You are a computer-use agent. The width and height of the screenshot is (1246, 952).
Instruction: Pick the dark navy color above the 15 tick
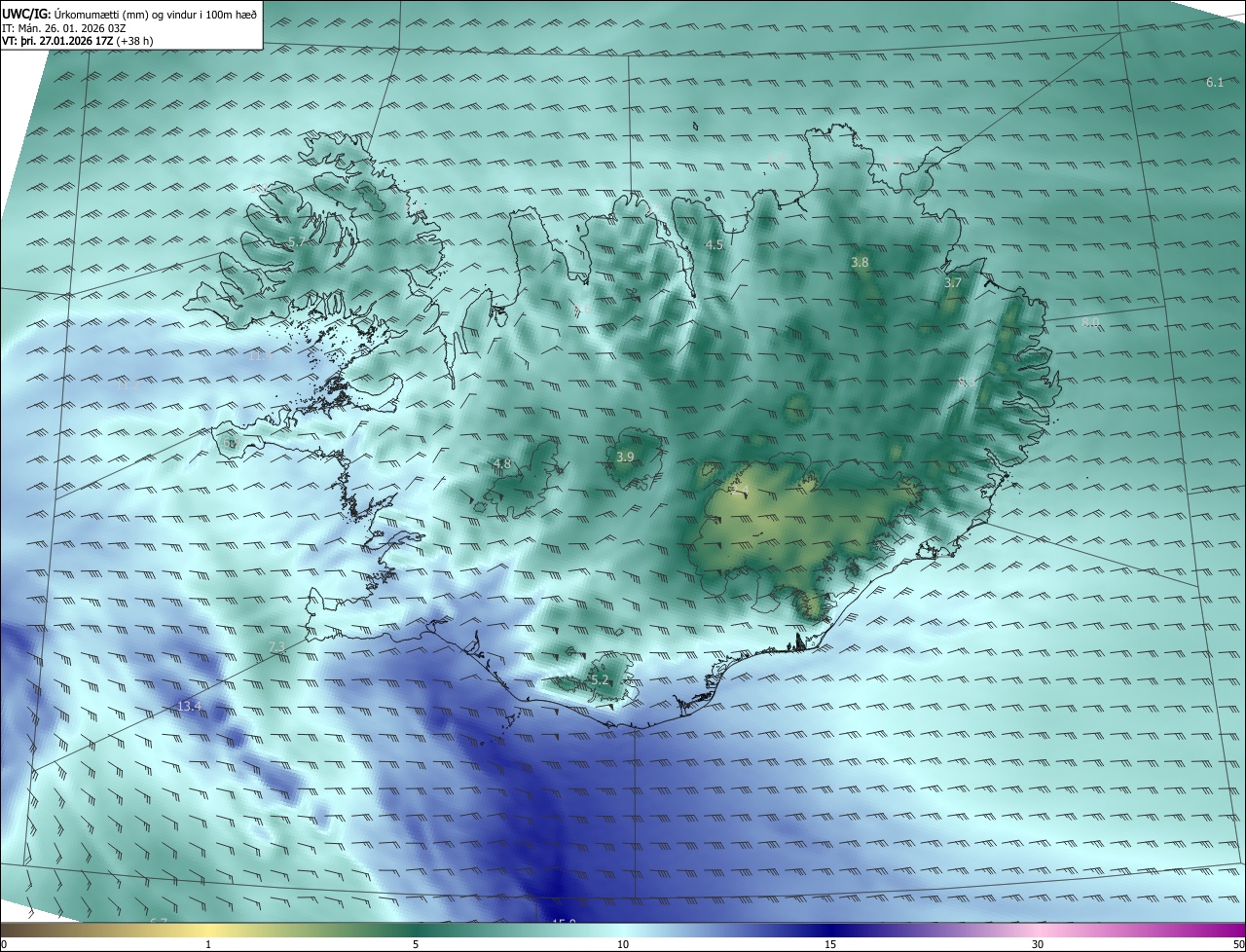point(830,929)
